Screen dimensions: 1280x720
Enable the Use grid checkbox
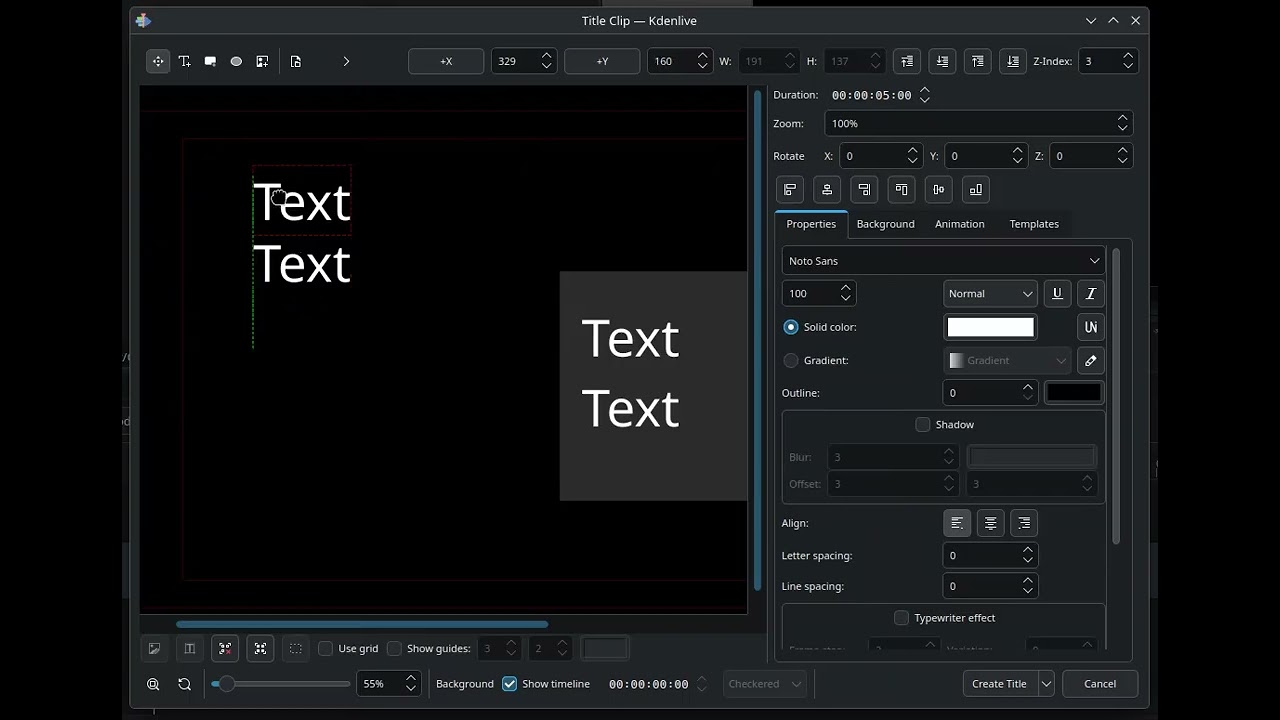326,649
